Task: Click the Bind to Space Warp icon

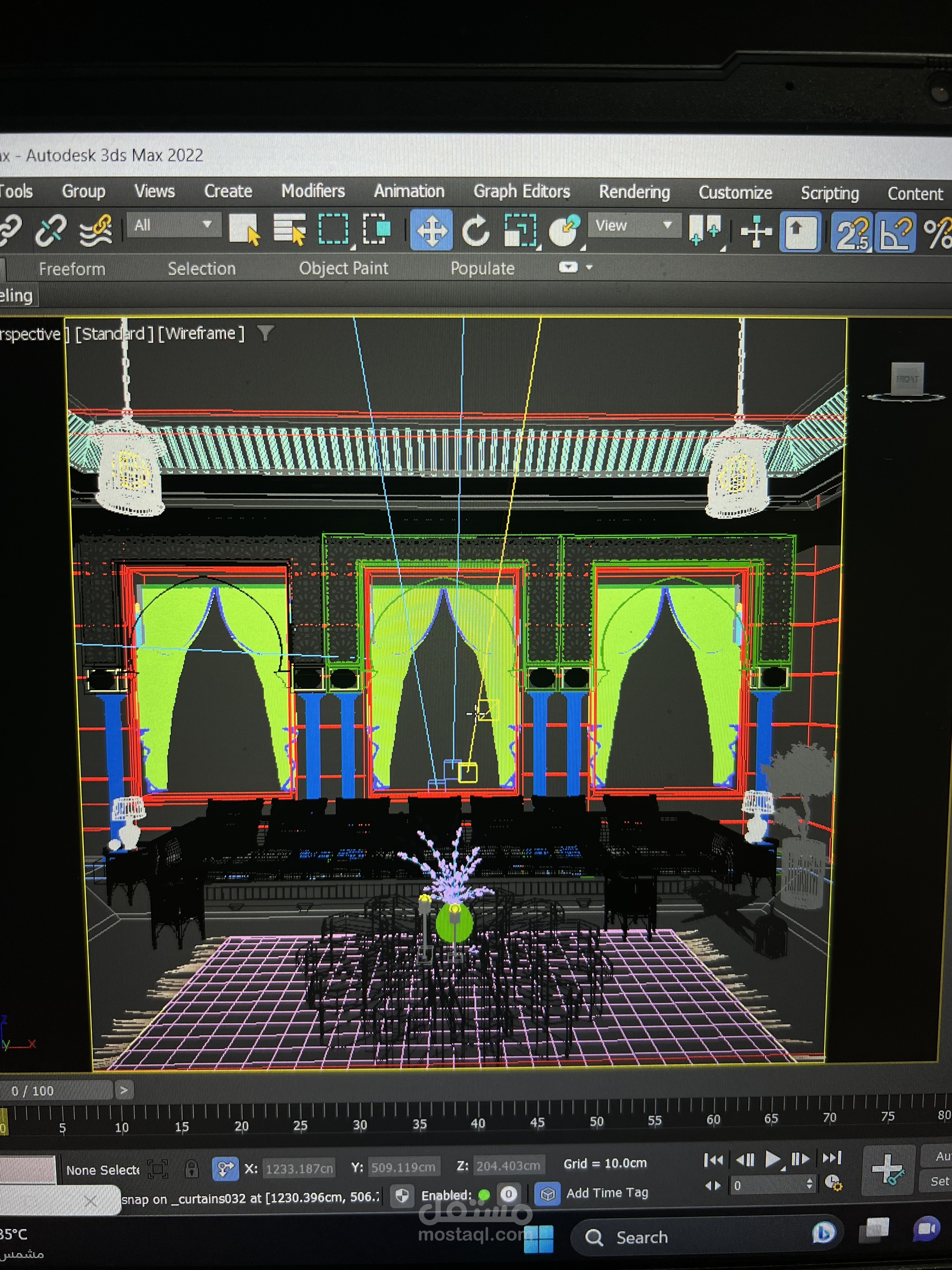Action: [96, 231]
